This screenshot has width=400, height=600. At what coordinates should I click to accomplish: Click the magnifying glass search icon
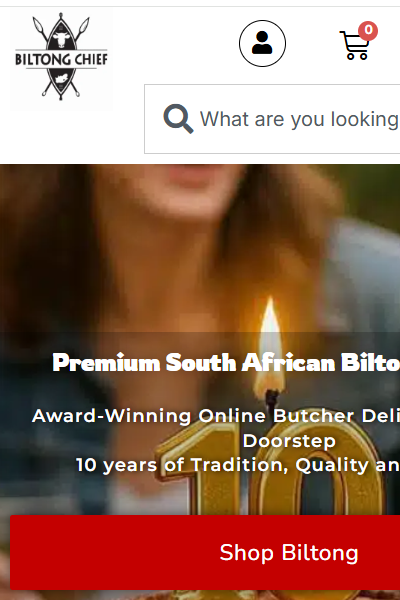(178, 119)
